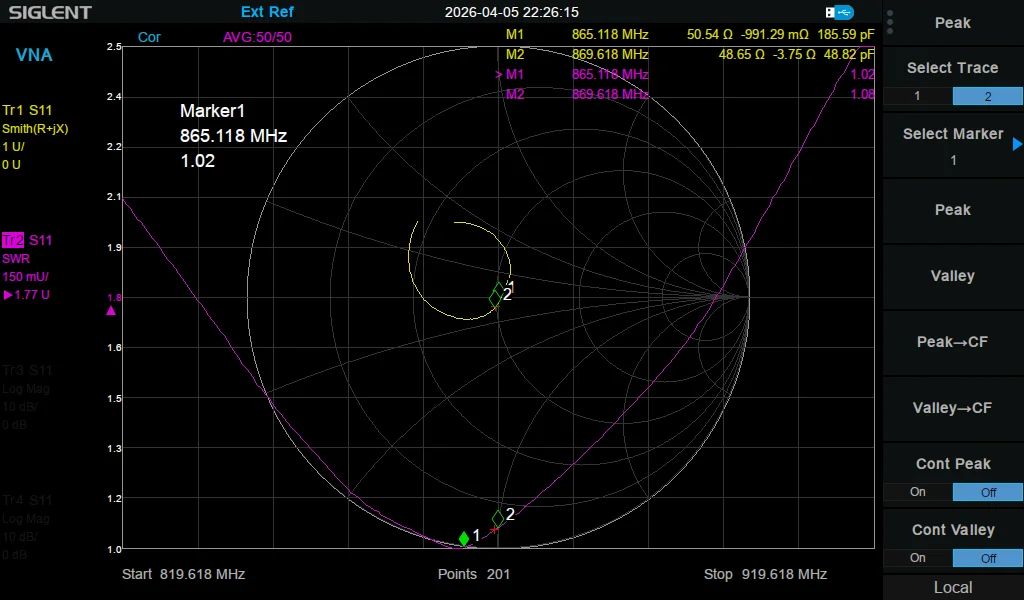
Task: Select the highlighted Tr2 S11 SWR trace label
Action: 27,240
